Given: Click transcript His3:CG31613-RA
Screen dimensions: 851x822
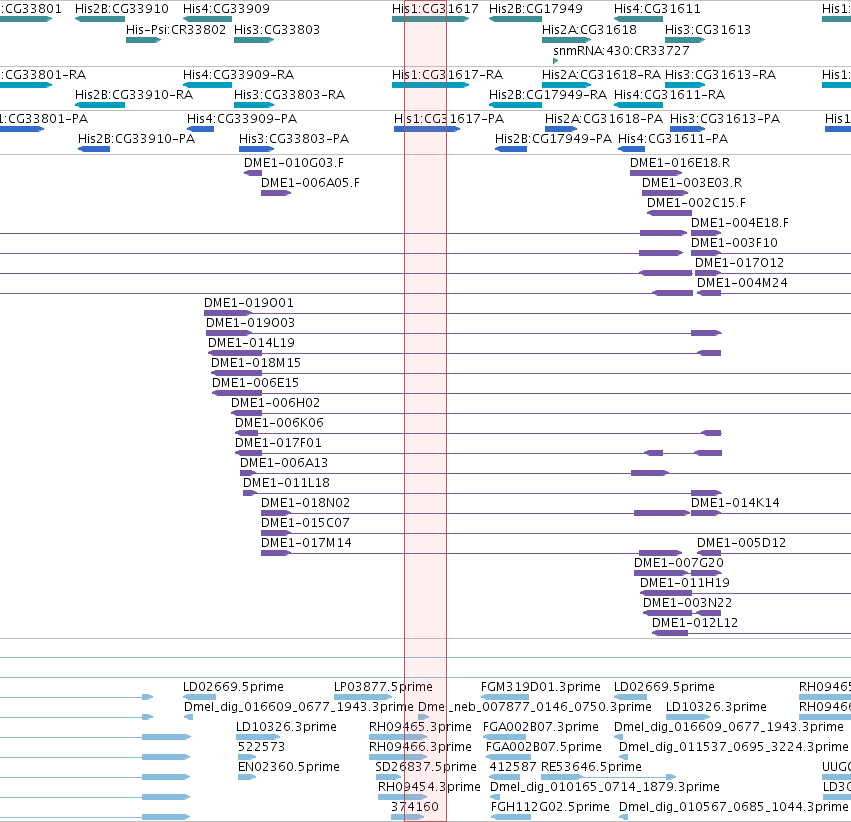Looking at the screenshot, I should pyautogui.click(x=685, y=85).
